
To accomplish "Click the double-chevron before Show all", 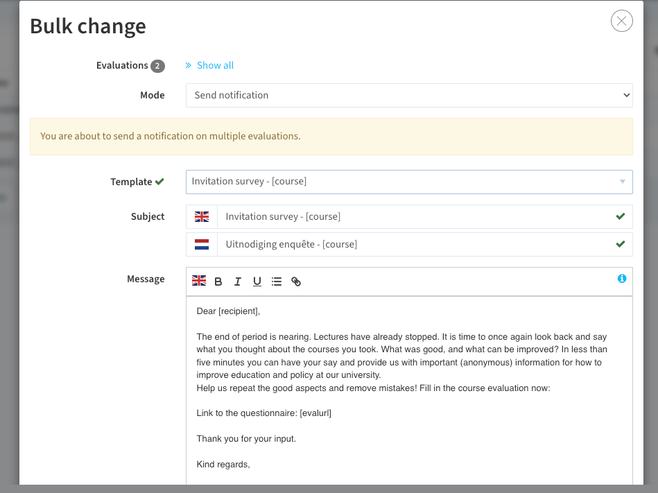I will (188, 65).
